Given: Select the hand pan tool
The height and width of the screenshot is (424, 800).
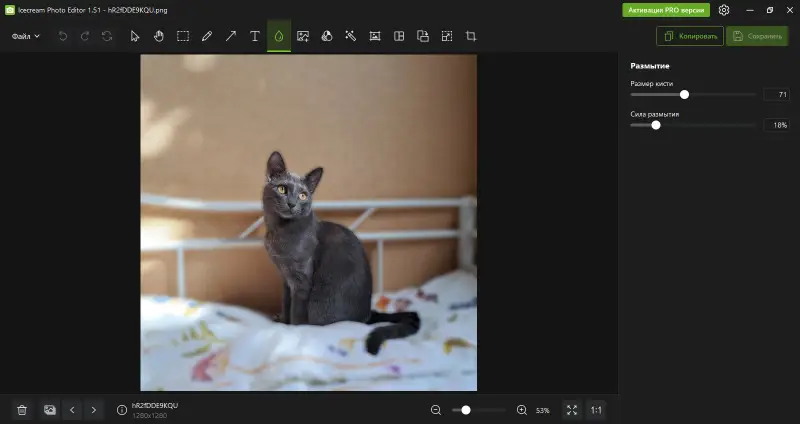Looking at the screenshot, I should coord(159,36).
